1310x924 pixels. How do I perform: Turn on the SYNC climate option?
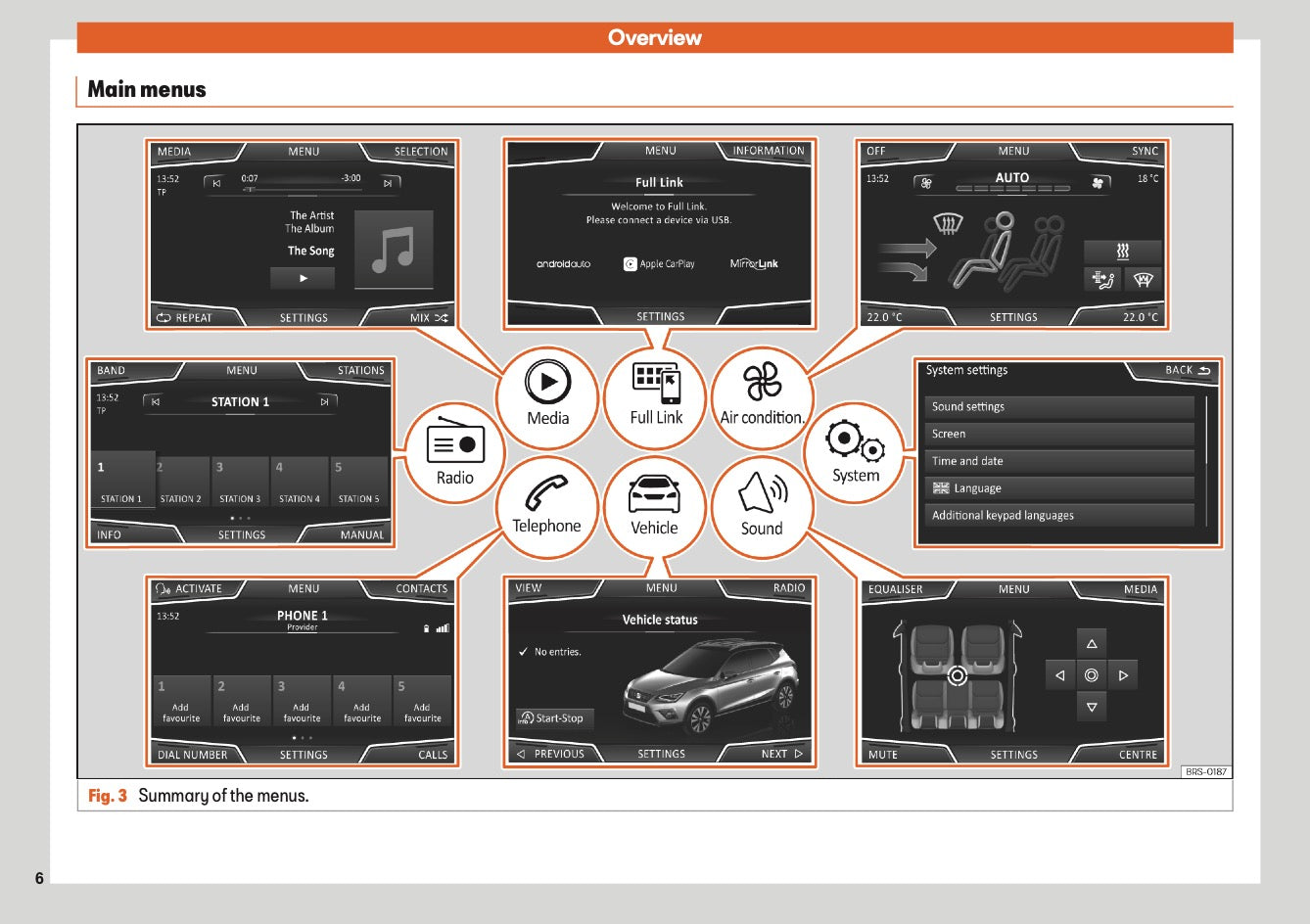point(1144,152)
